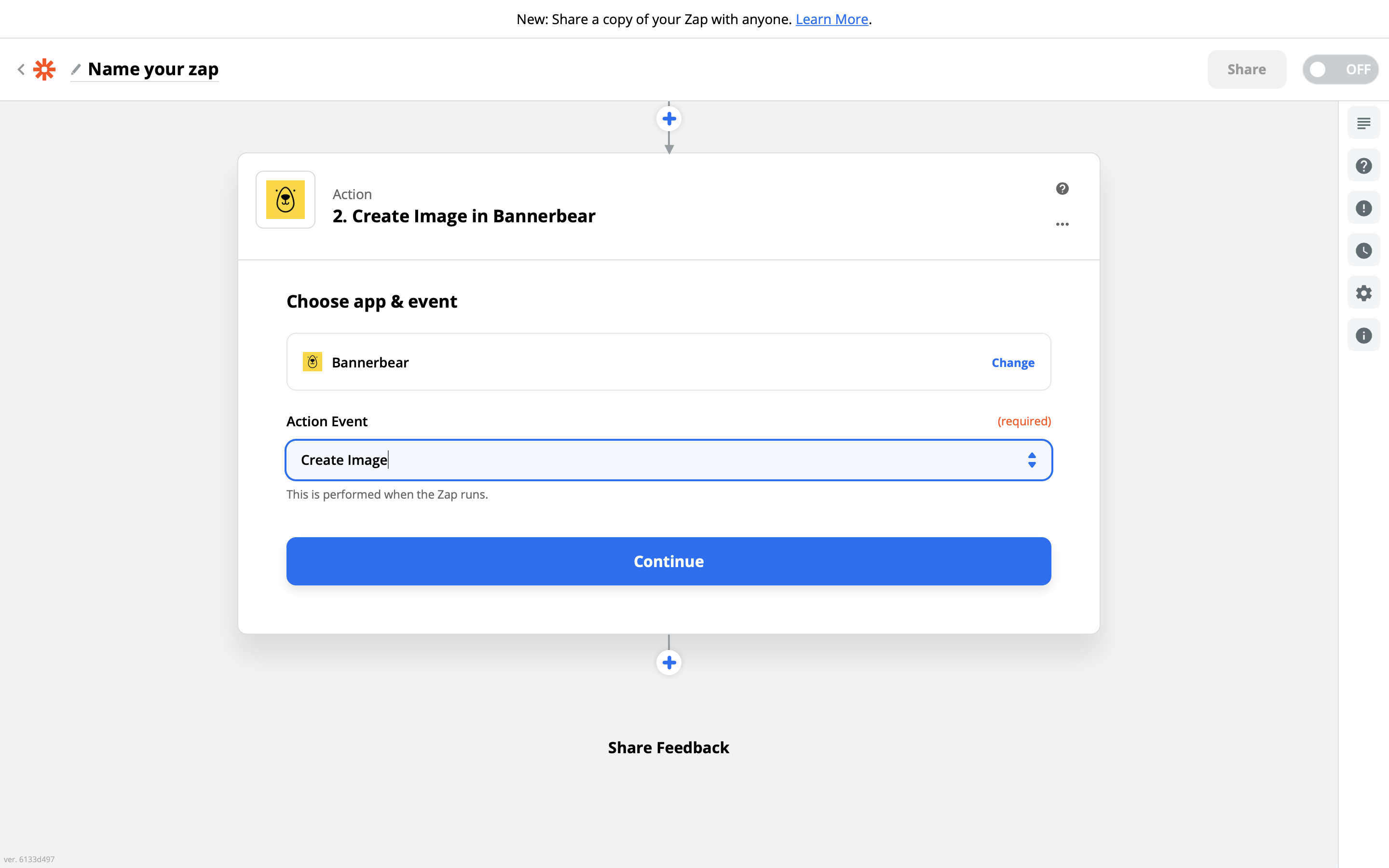
Task: Open the step's three-dot options menu
Action: point(1062,224)
